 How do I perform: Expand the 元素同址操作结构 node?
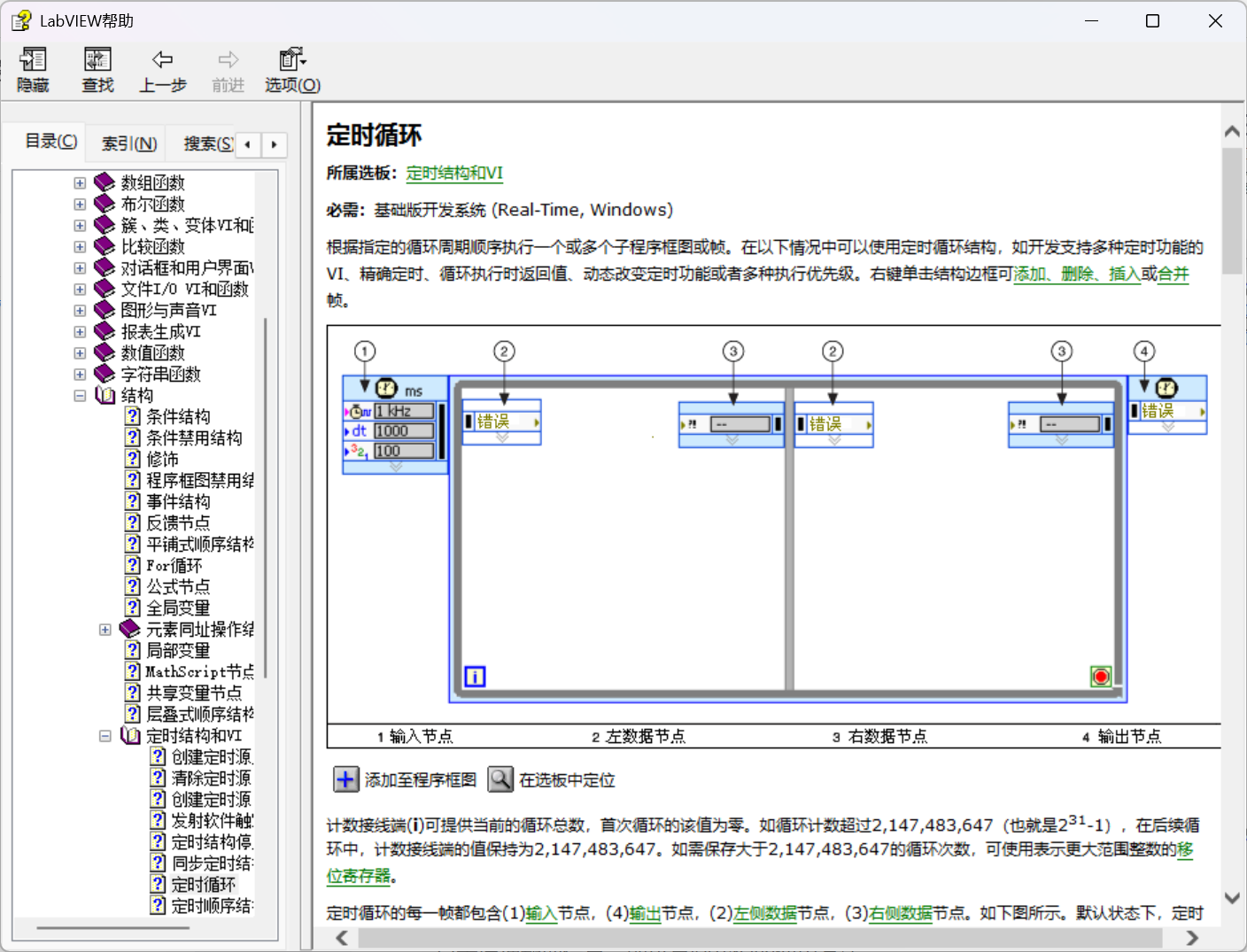click(x=105, y=630)
